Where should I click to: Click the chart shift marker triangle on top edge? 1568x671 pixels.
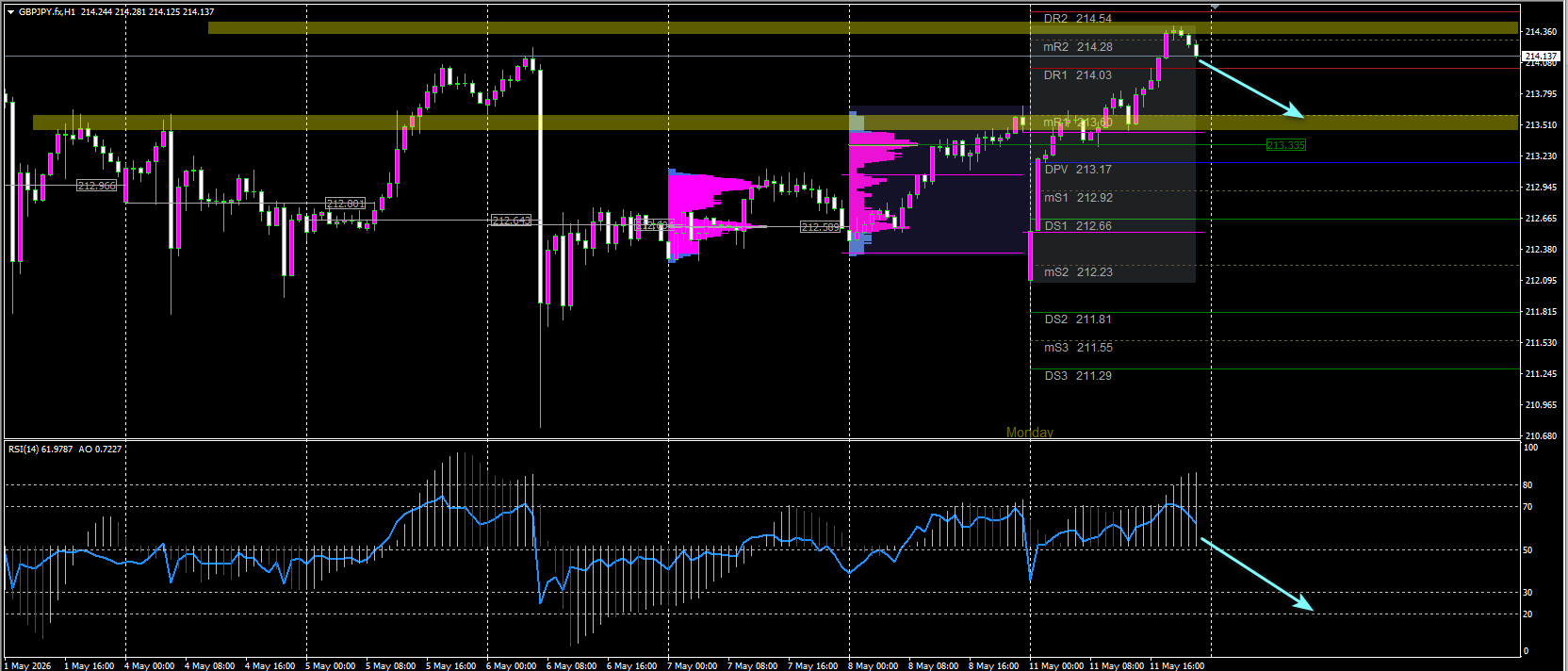coord(1215,7)
